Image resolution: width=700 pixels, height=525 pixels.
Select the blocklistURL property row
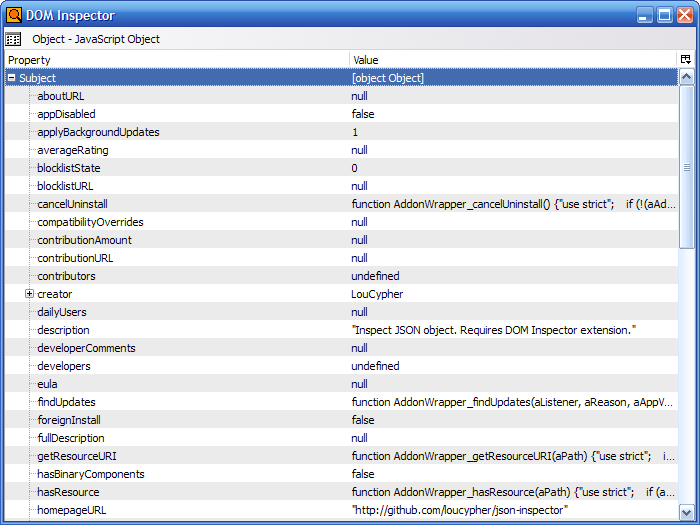pos(342,186)
